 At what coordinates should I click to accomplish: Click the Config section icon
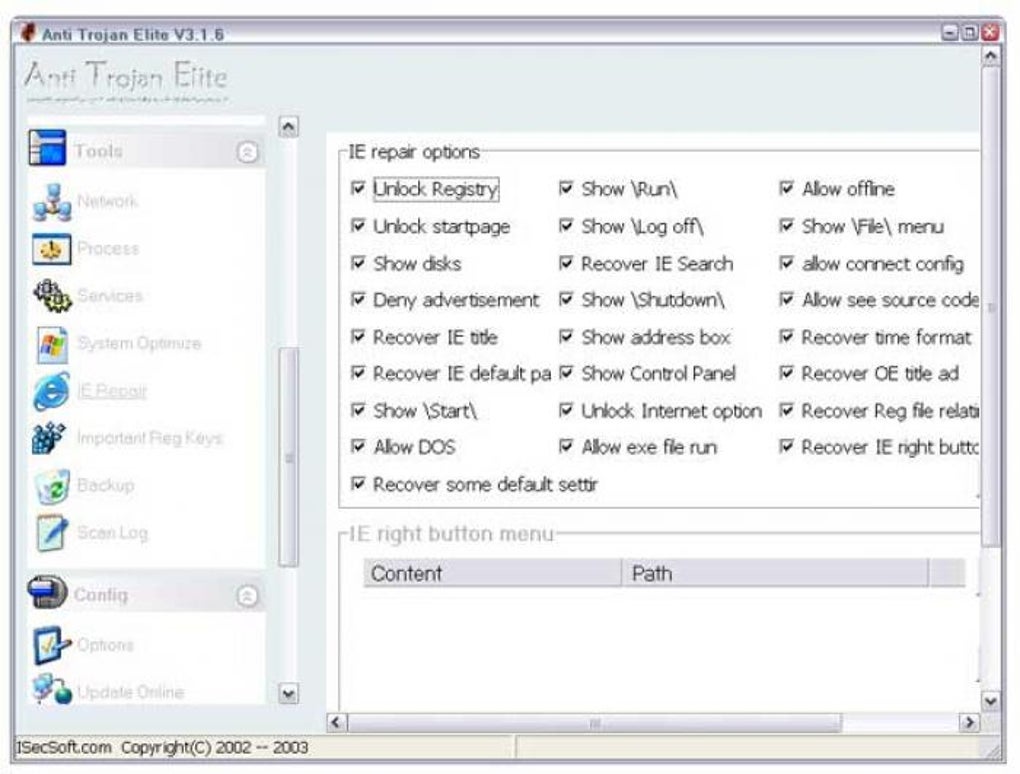[x=47, y=593]
